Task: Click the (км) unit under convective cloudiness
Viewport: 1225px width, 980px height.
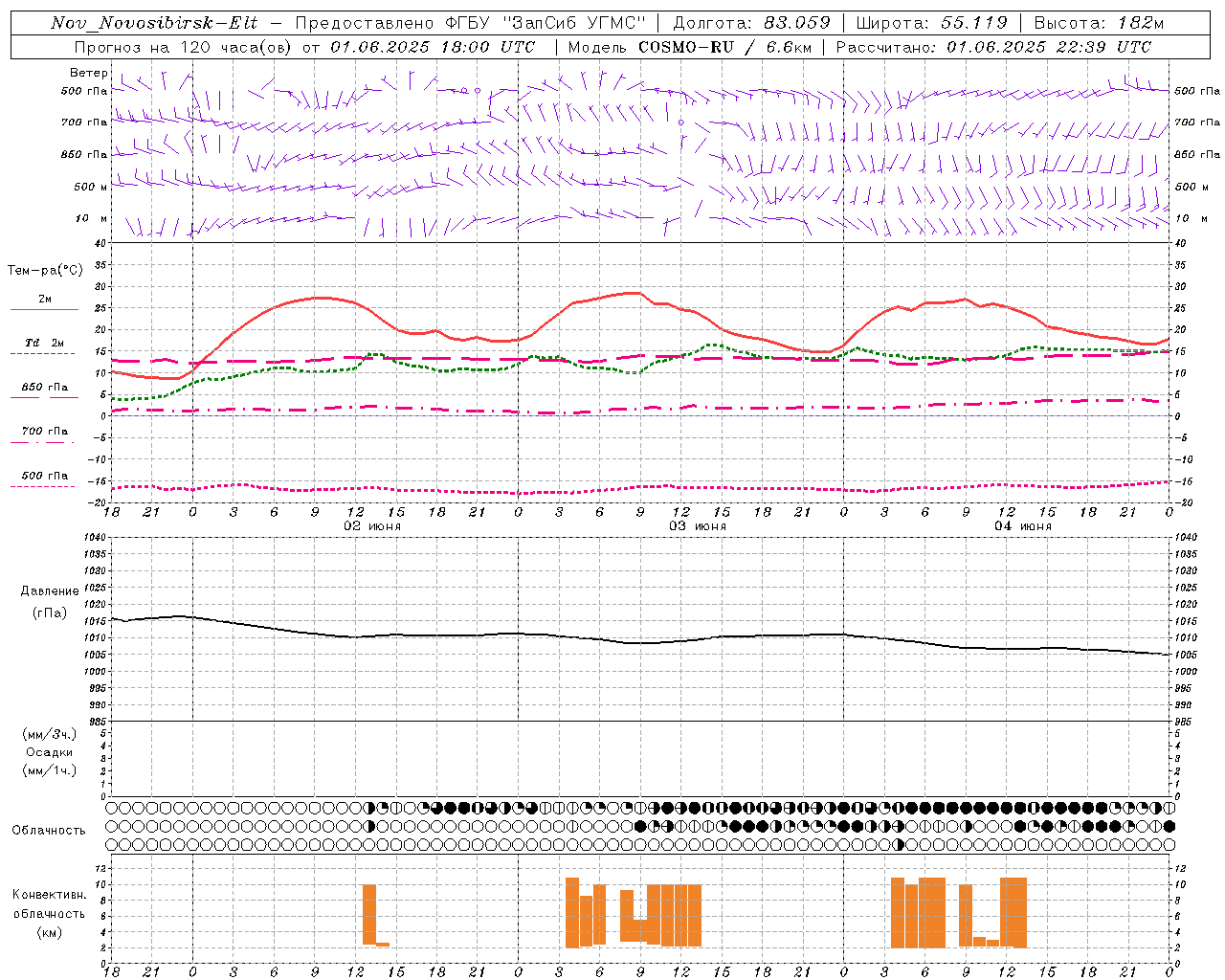Action: (x=49, y=932)
